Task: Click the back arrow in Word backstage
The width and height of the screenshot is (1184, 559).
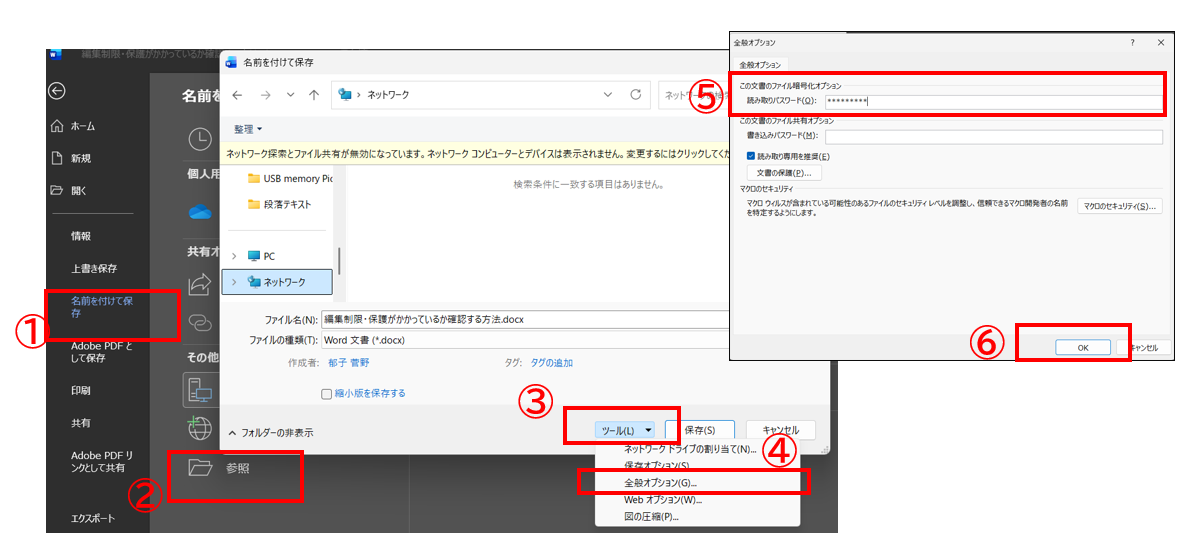Action: [57, 91]
